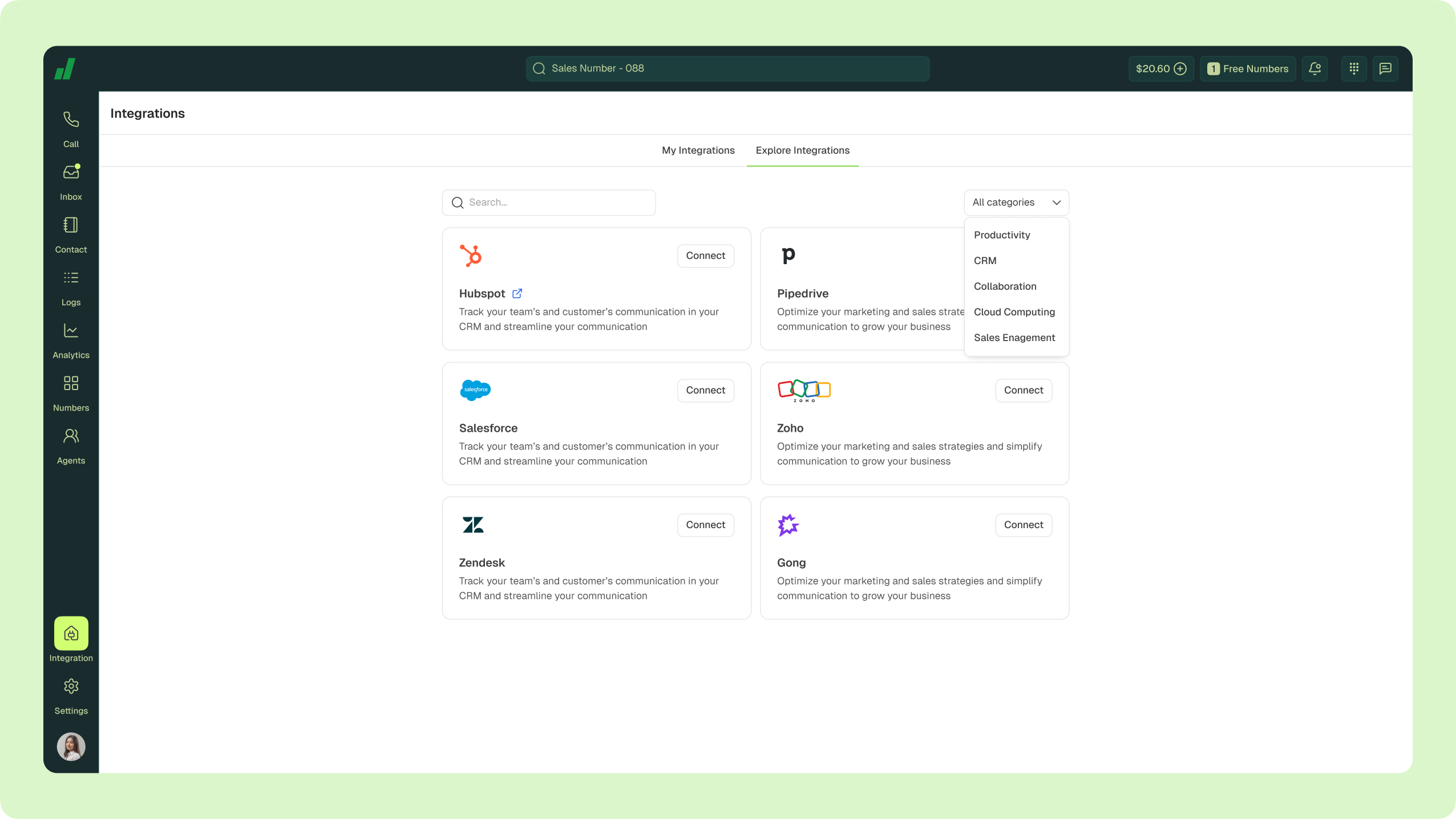Viewport: 1456px width, 819px height.
Task: Click the top Sales Number search bar
Action: (727, 68)
